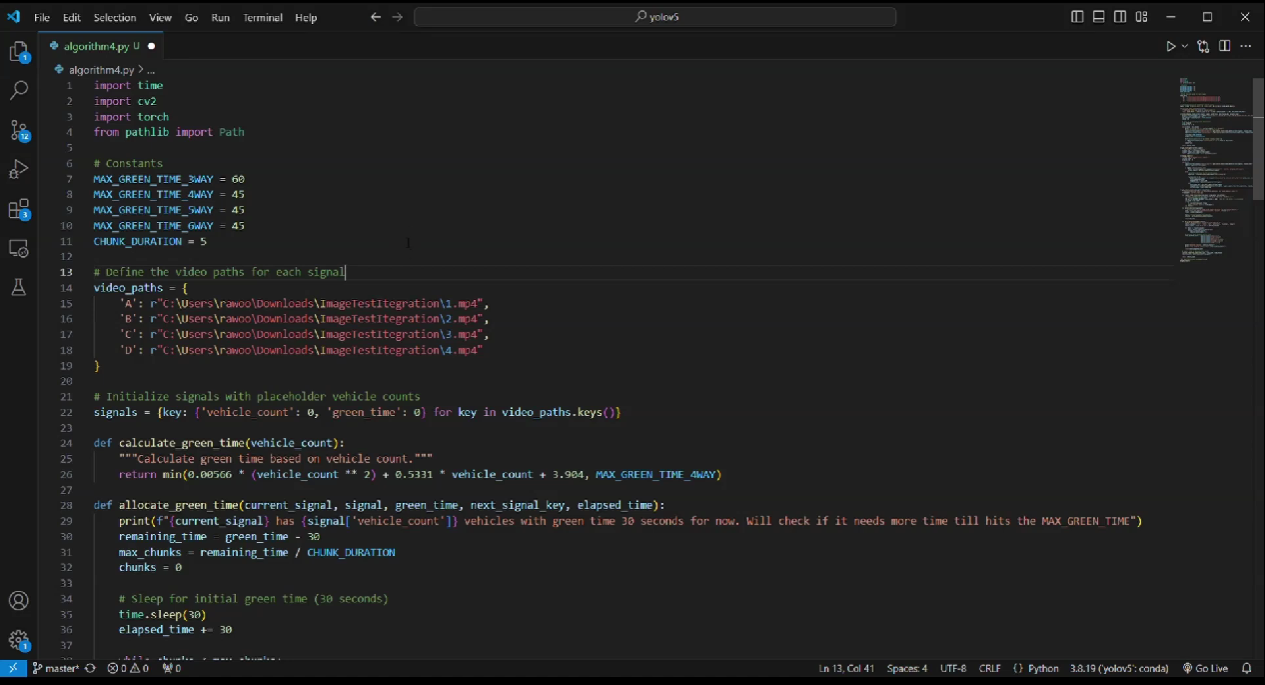Viewport: 1265px width, 685px height.
Task: Select the algorithm4.py editor tab
Action: (x=95, y=46)
